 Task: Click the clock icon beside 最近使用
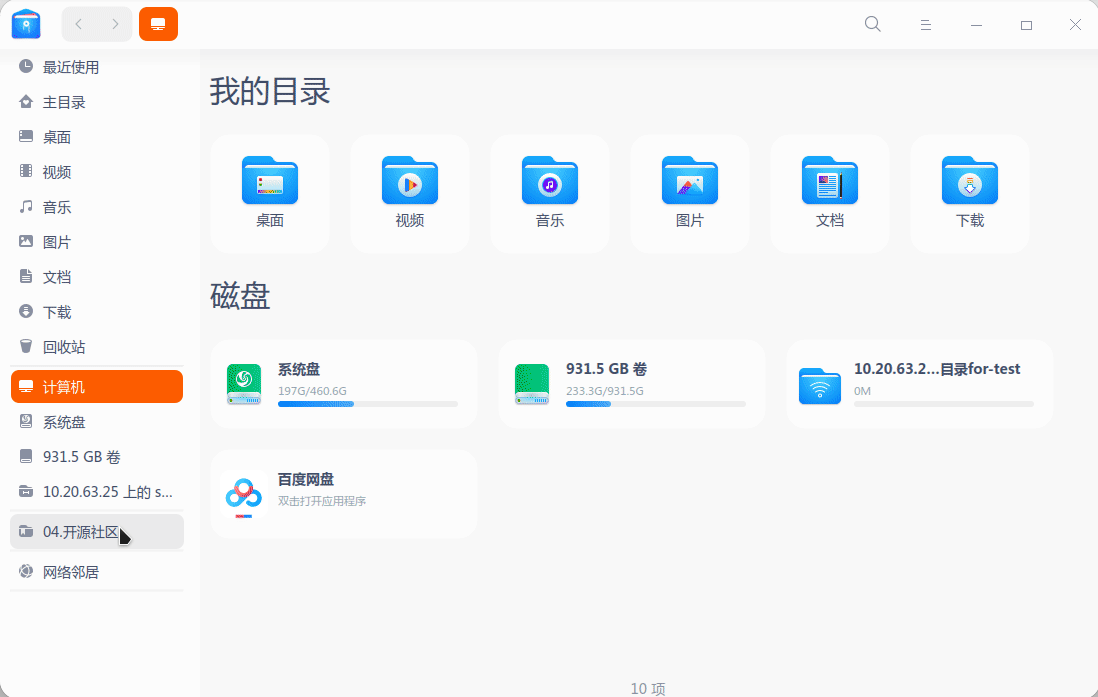pyautogui.click(x=26, y=67)
